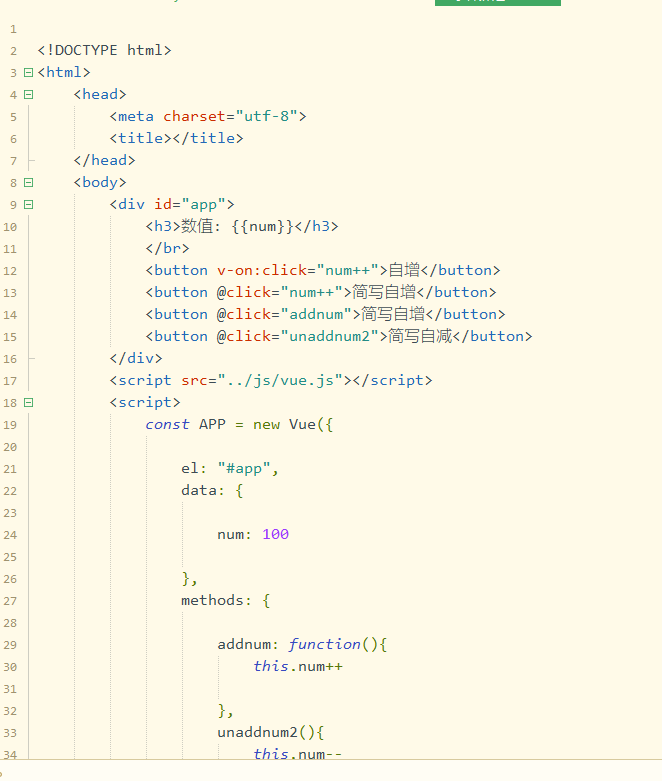This screenshot has width=662, height=781.
Task: Click the "../js/vue.js" src path
Action: click(280, 381)
